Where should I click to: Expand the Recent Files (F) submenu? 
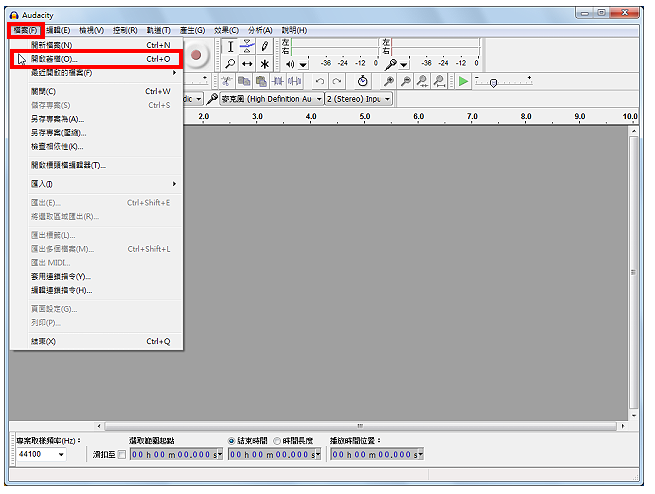(x=96, y=73)
